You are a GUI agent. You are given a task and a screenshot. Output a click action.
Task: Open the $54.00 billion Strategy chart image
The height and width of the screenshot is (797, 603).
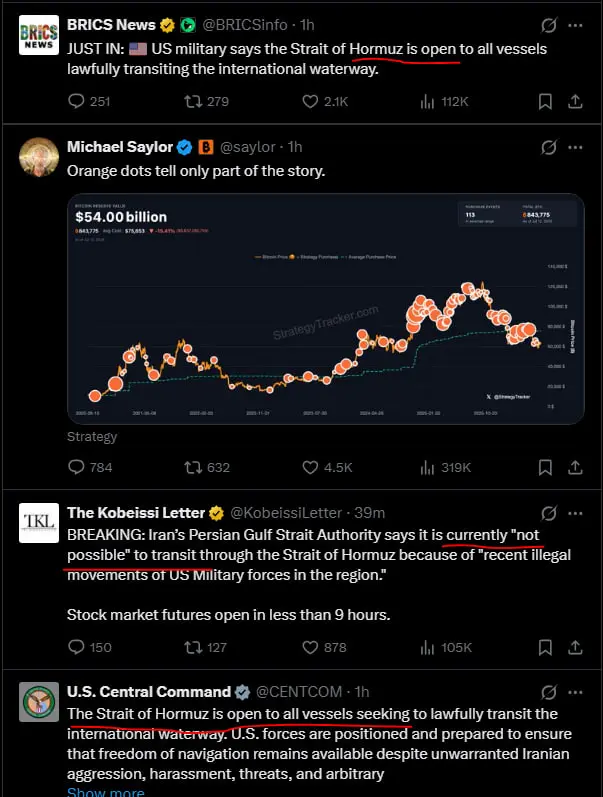[x=325, y=309]
